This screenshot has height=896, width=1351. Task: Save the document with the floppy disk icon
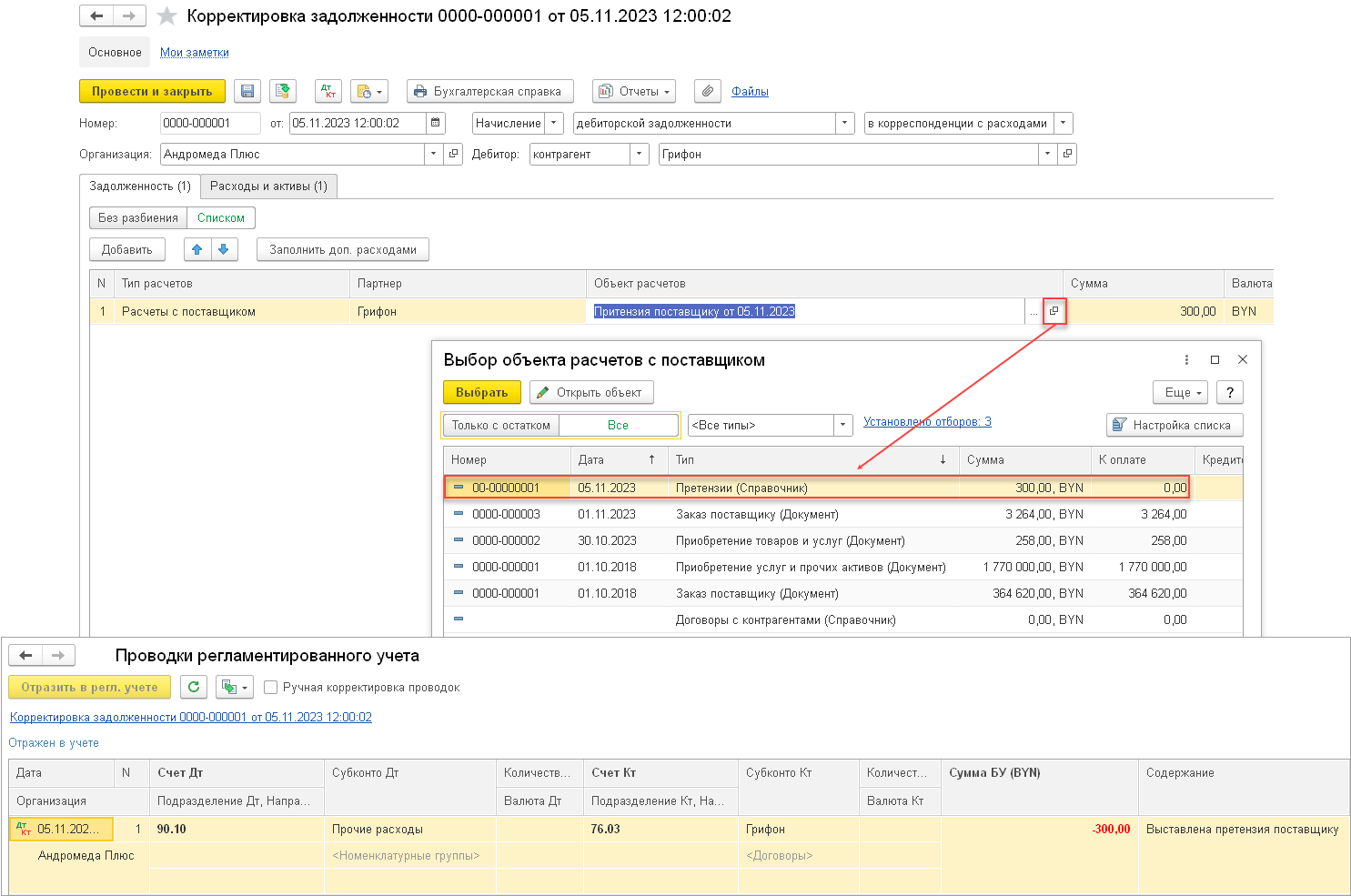[247, 91]
